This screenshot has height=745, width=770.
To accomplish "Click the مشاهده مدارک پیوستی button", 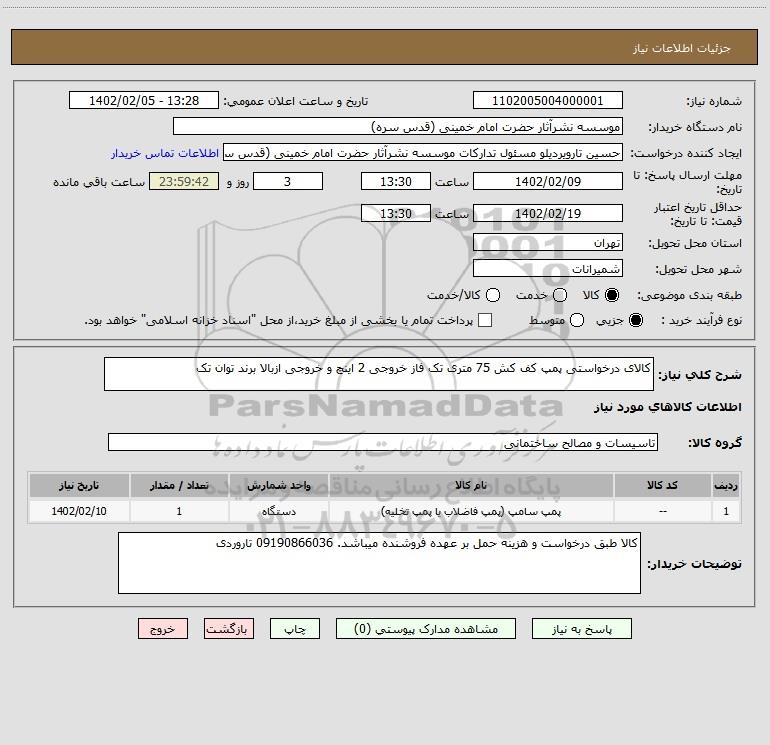I will (426, 629).
